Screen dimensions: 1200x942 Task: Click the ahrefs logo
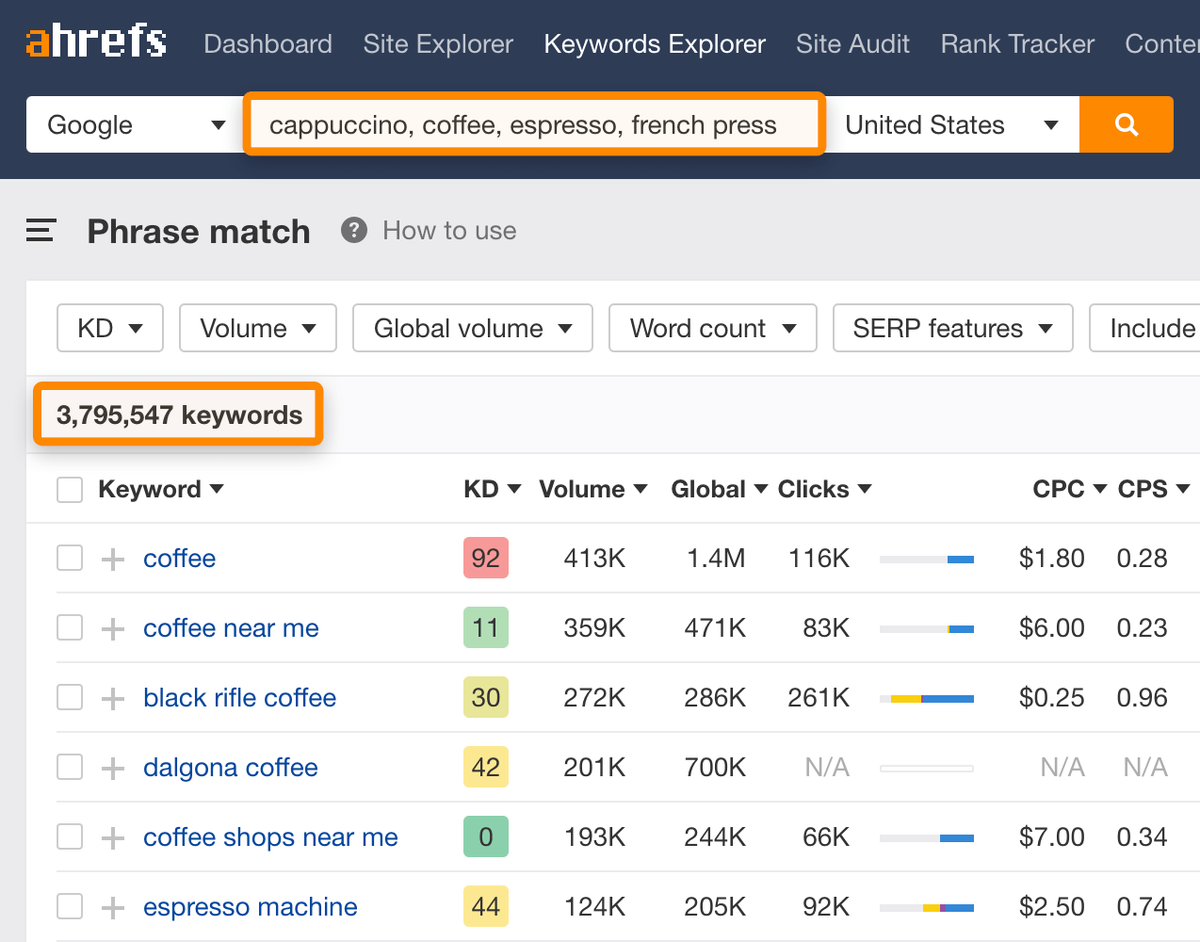(x=96, y=43)
